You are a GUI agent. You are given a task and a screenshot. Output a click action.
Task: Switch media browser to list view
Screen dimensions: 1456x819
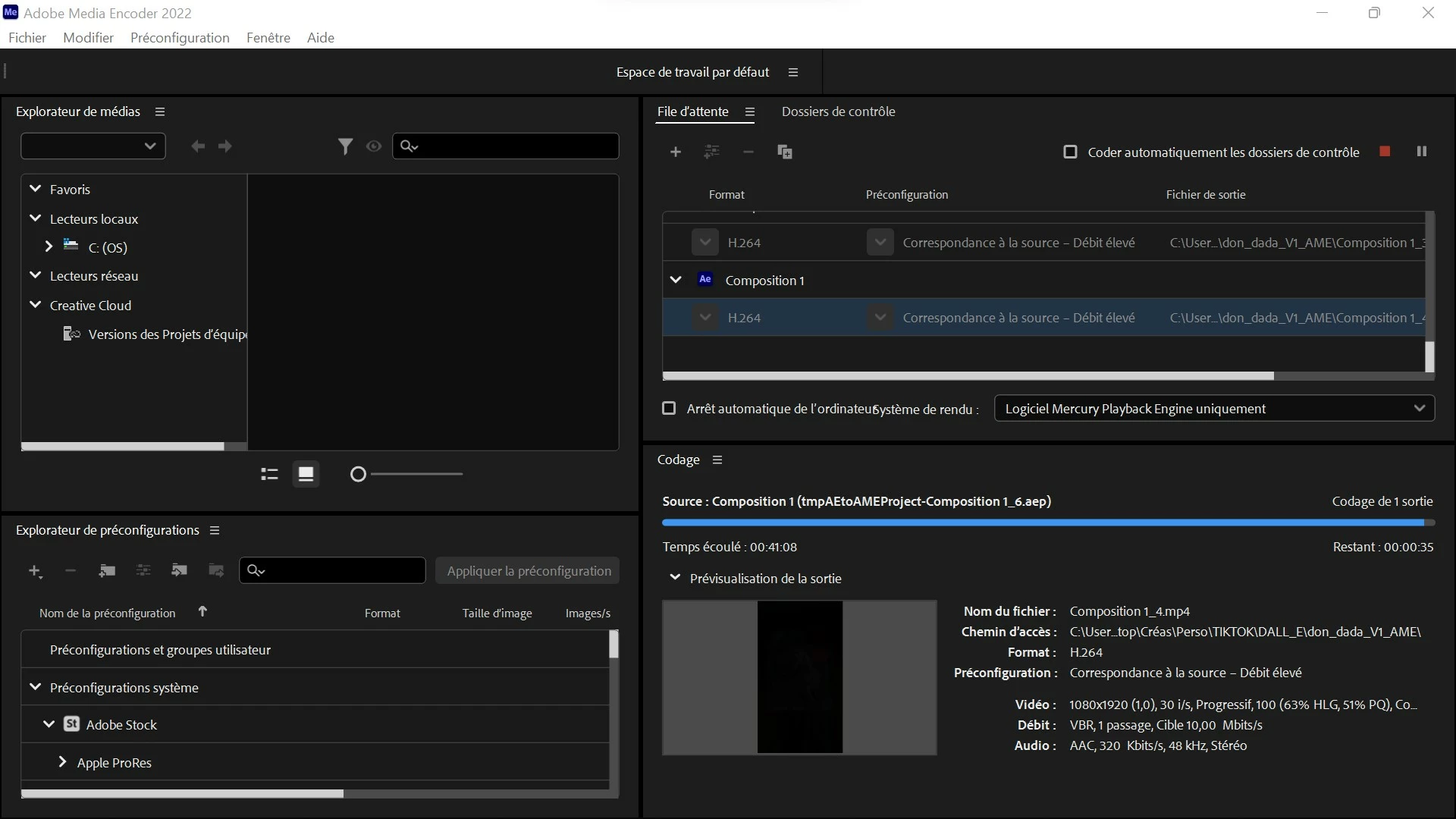269,474
